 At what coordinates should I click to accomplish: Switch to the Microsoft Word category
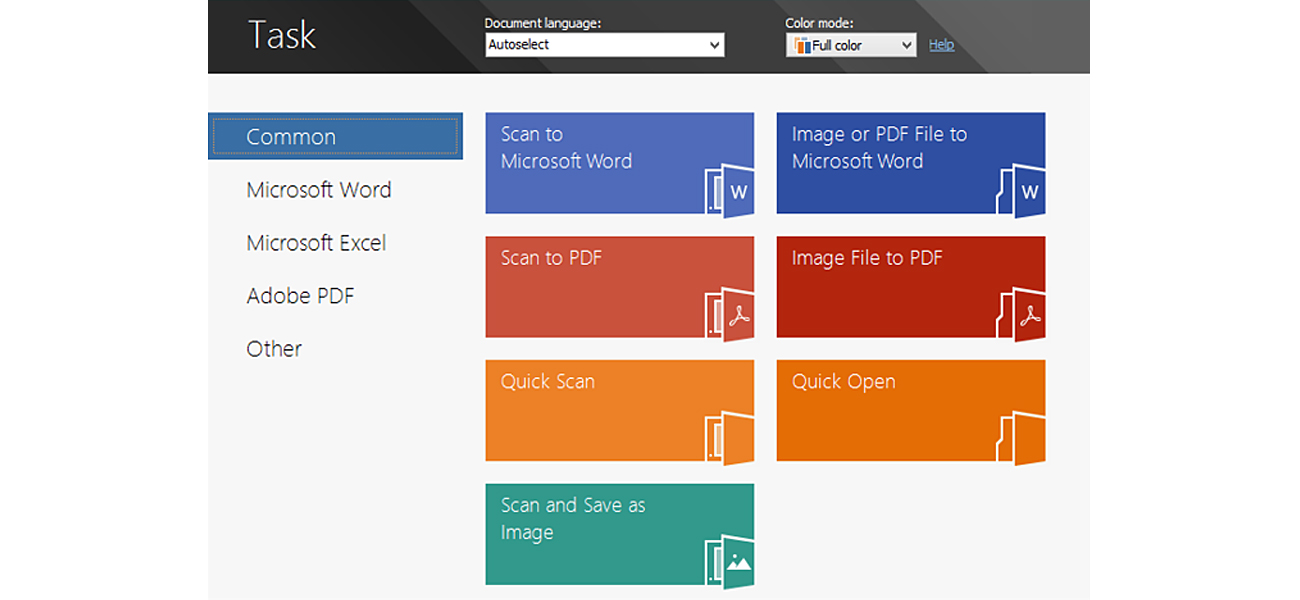coord(319,190)
